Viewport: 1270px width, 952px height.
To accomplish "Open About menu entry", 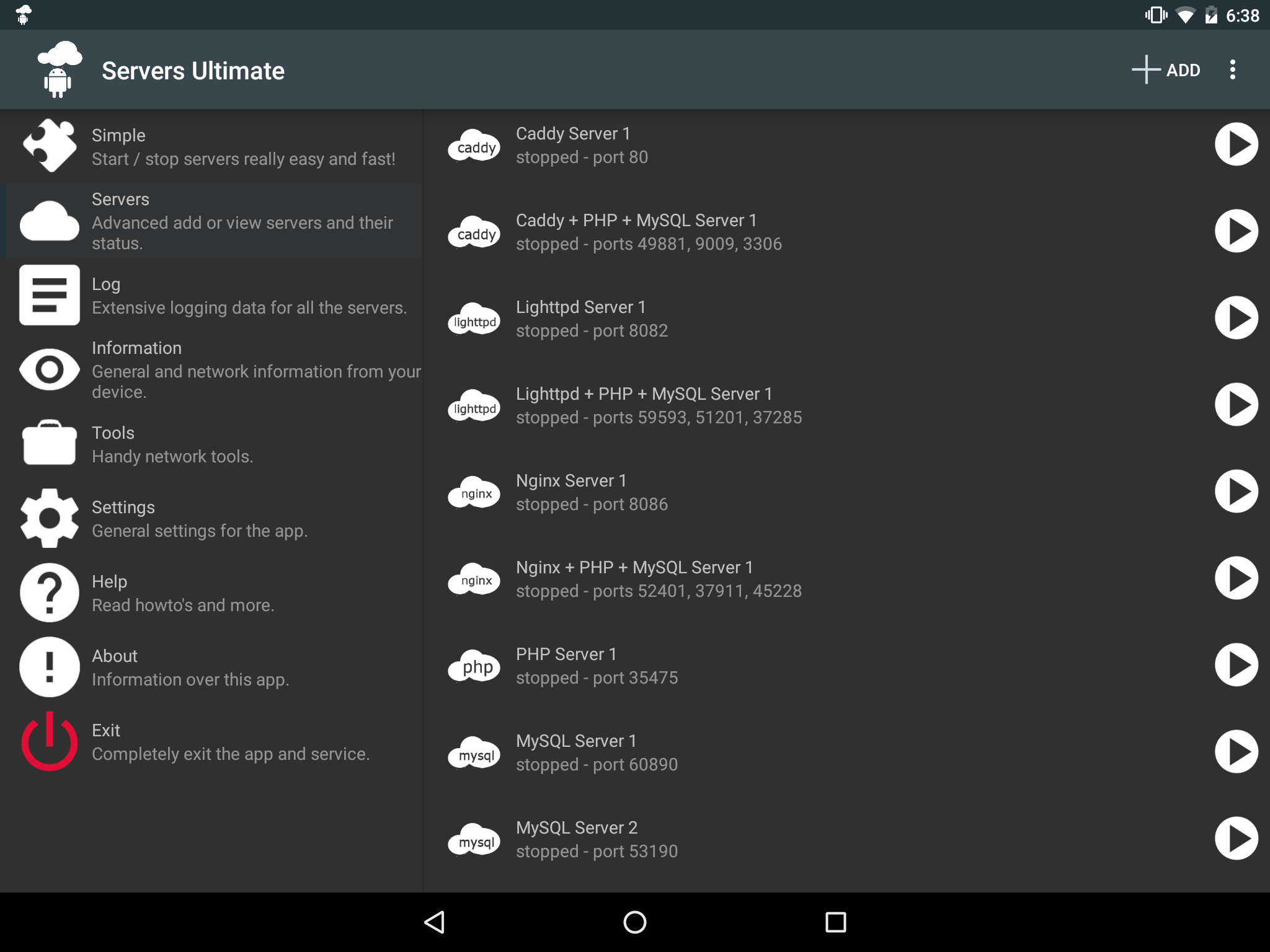I will 211,667.
